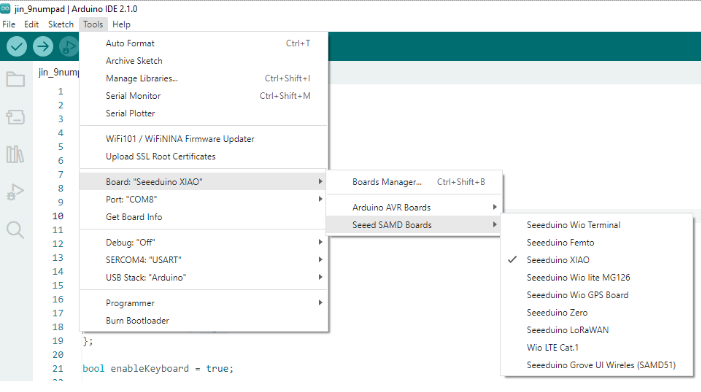
Task: Open Library Manager books sidebar icon
Action: [16, 154]
